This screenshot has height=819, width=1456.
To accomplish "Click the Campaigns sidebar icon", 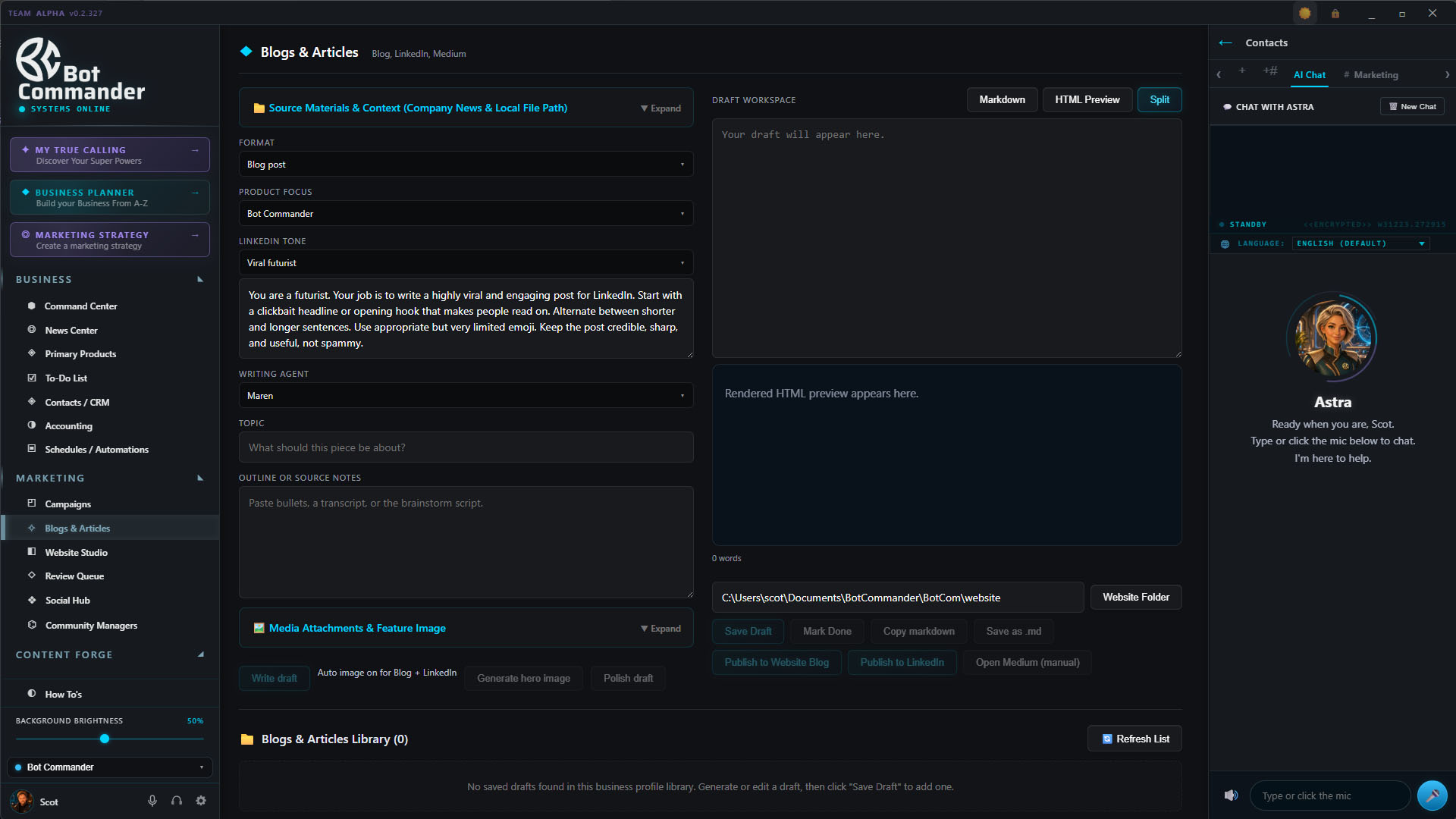I will (x=32, y=504).
